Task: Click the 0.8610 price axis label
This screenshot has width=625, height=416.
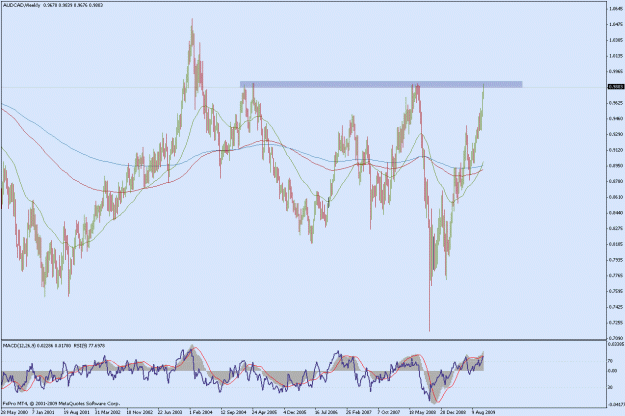Action: [616, 197]
